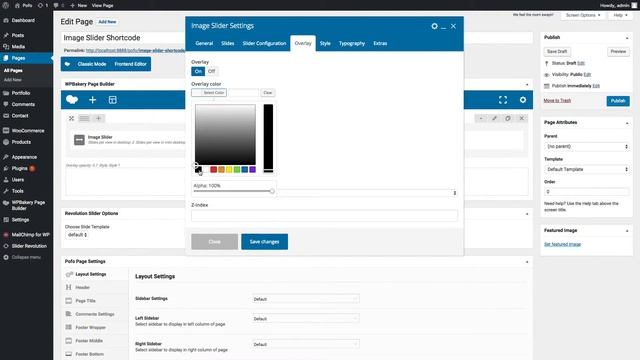Click the gray Close button in the dialog
This screenshot has height=360, width=640.
click(x=215, y=242)
